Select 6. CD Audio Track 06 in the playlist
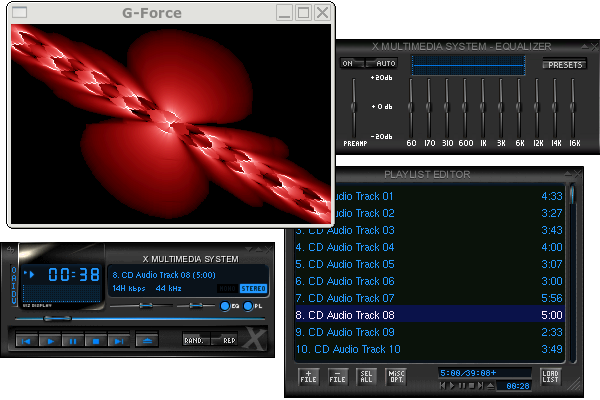The image size is (600, 400). pyautogui.click(x=429, y=281)
